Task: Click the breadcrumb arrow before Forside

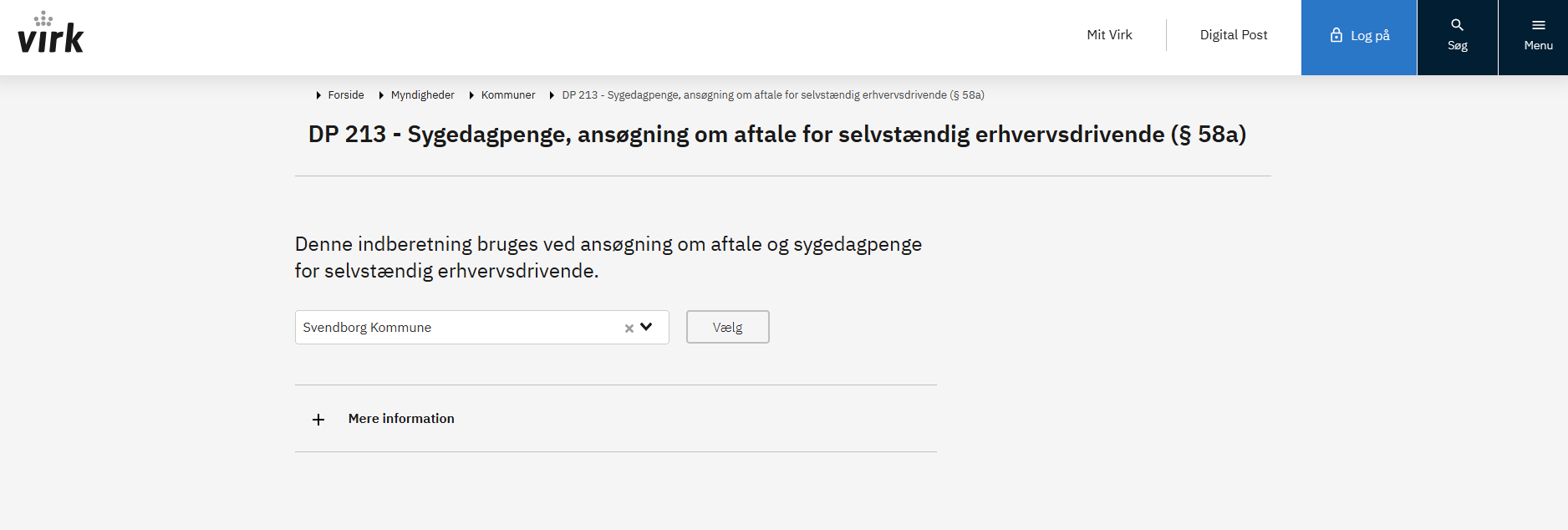Action: click(x=318, y=95)
